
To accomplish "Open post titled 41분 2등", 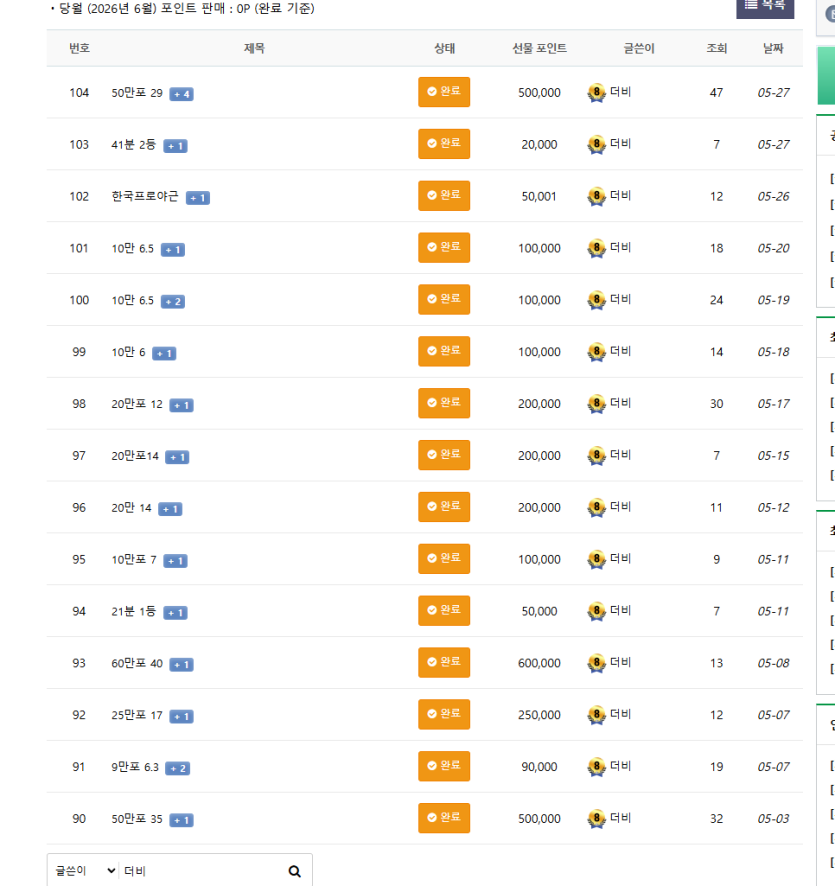I will pyautogui.click(x=133, y=145).
